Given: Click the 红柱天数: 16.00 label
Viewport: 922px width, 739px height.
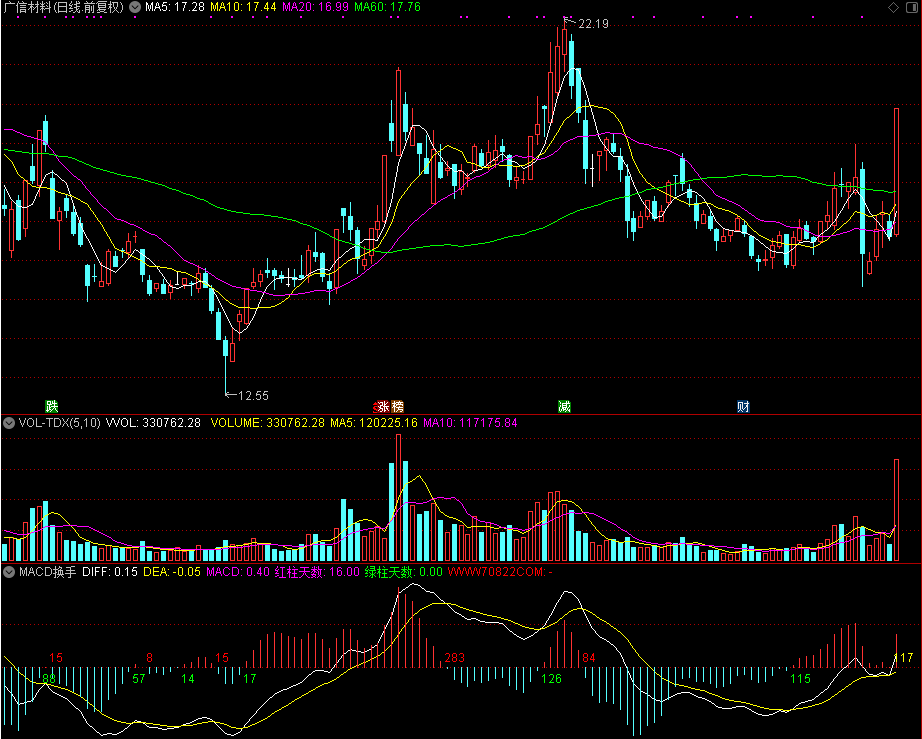Looking at the screenshot, I should 317,572.
